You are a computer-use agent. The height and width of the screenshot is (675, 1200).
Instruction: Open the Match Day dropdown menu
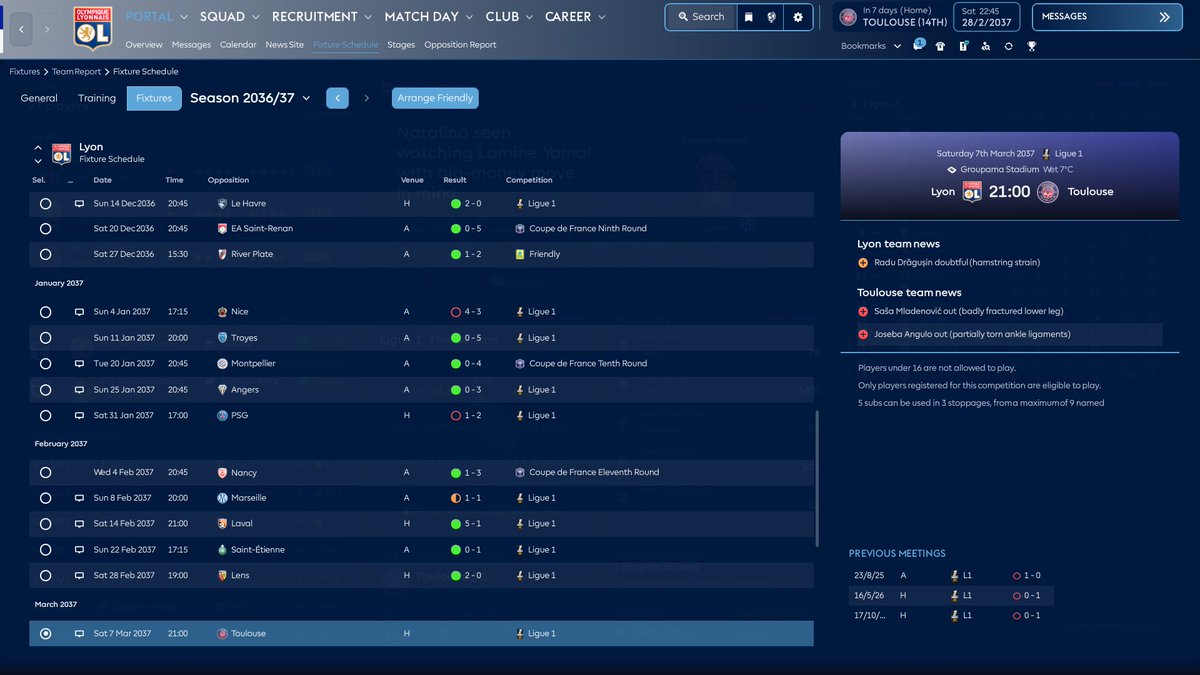pyautogui.click(x=429, y=17)
